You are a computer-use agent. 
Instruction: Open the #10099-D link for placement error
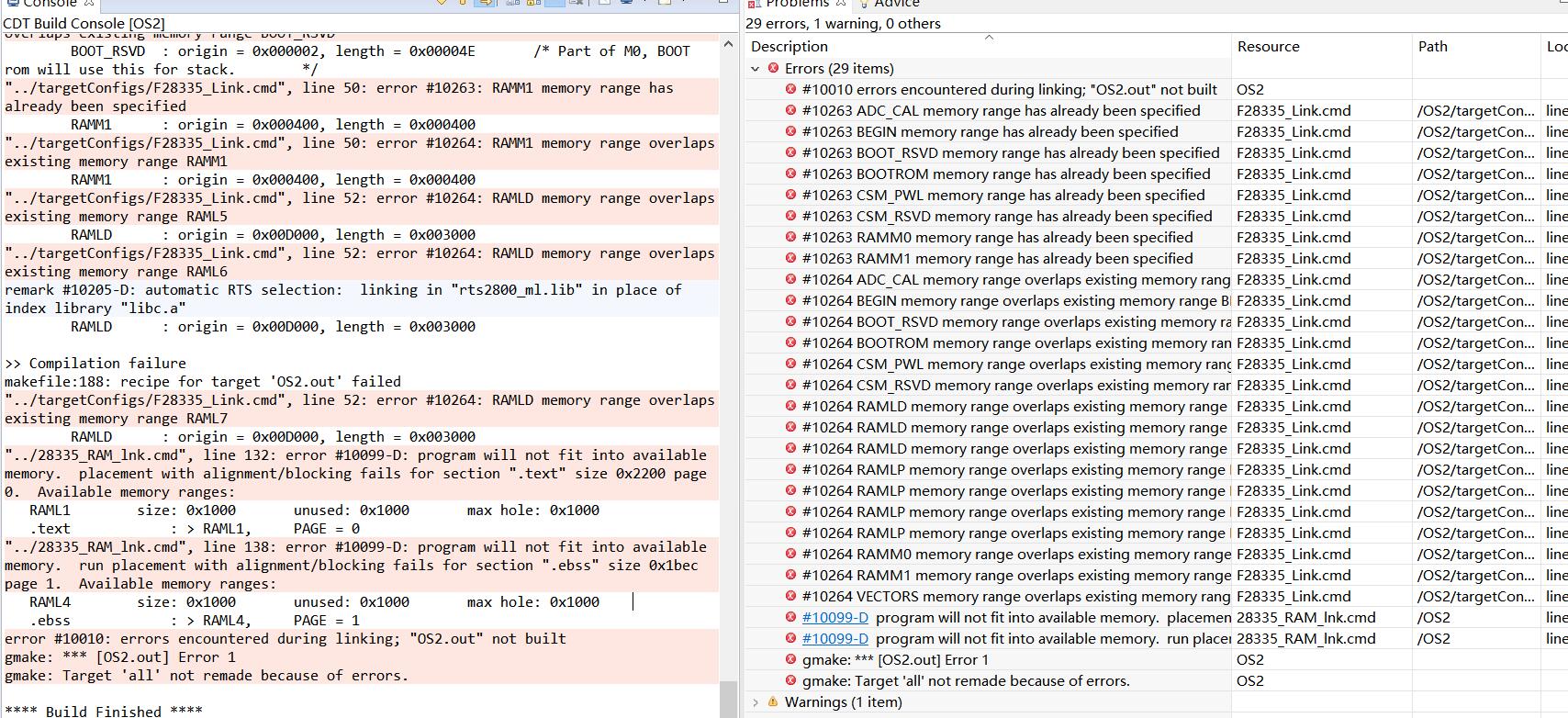pos(834,618)
